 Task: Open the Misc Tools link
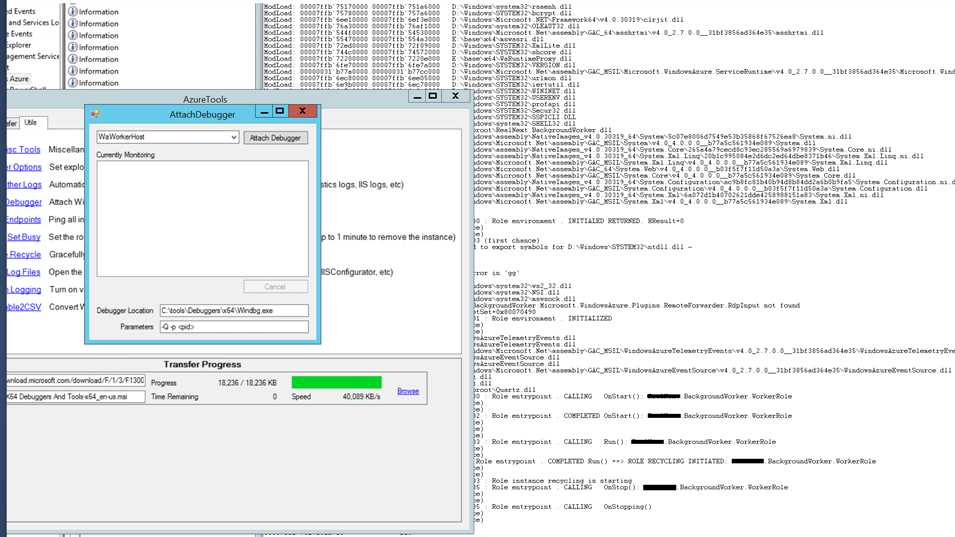click(23, 150)
